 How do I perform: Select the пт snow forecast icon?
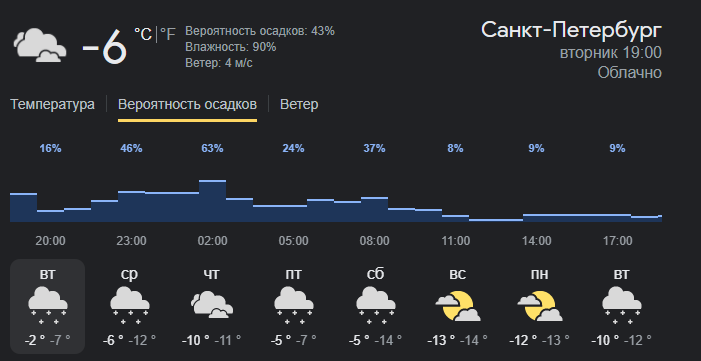293,306
